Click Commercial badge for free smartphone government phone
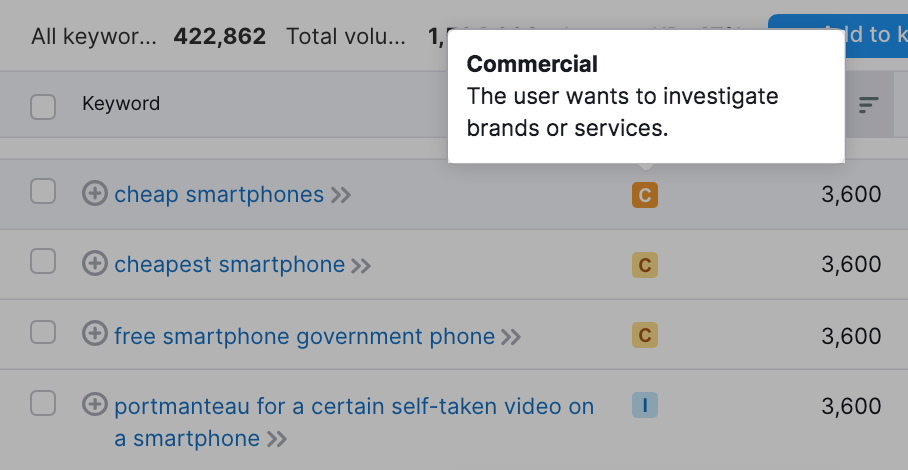Screen dimensions: 908x470 [x=645, y=336]
